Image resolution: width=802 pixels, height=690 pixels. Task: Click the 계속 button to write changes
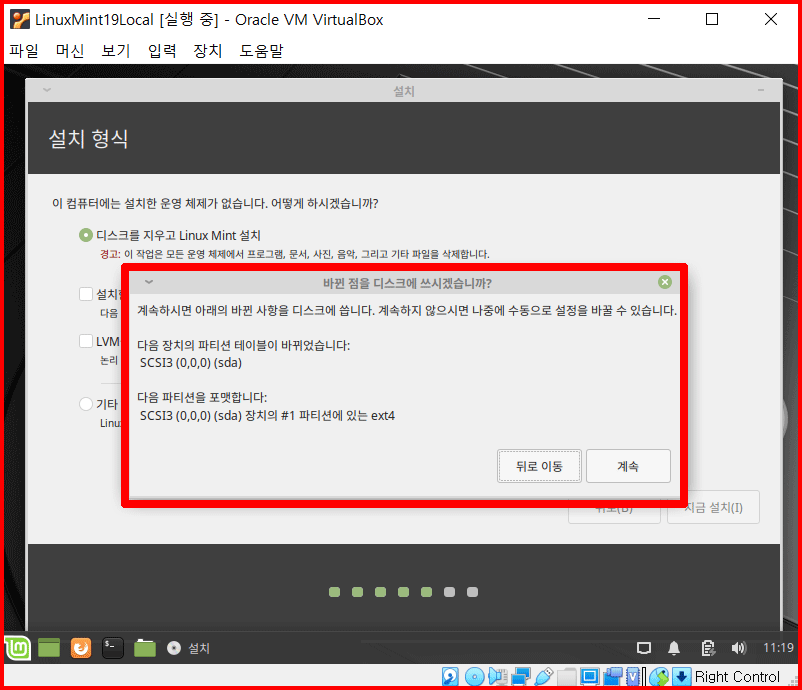[x=628, y=466]
